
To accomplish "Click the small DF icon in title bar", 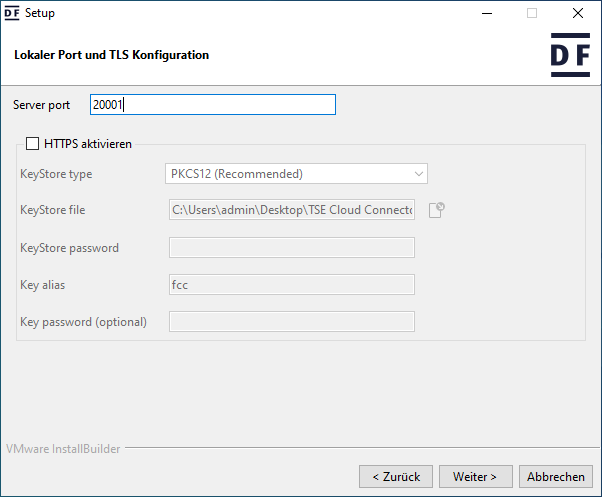I will (13, 14).
